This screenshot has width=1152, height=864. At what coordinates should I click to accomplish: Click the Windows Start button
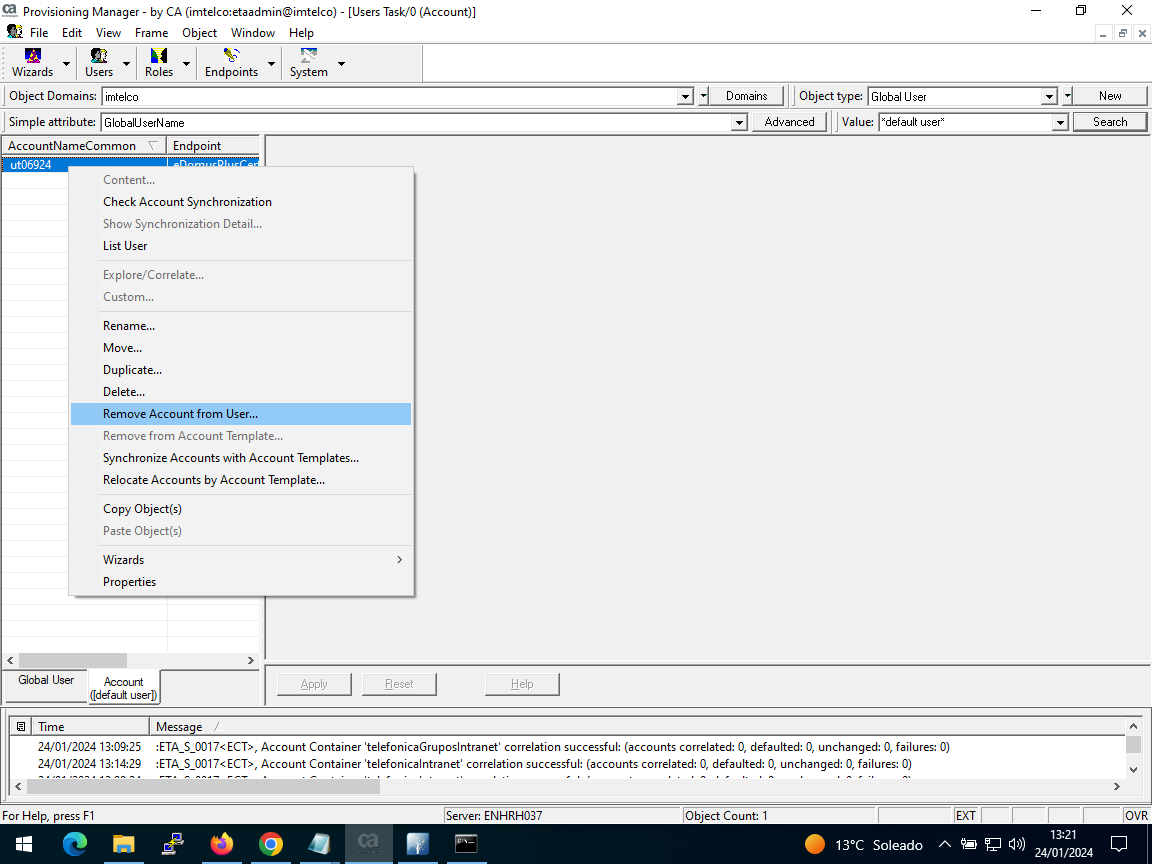23,843
